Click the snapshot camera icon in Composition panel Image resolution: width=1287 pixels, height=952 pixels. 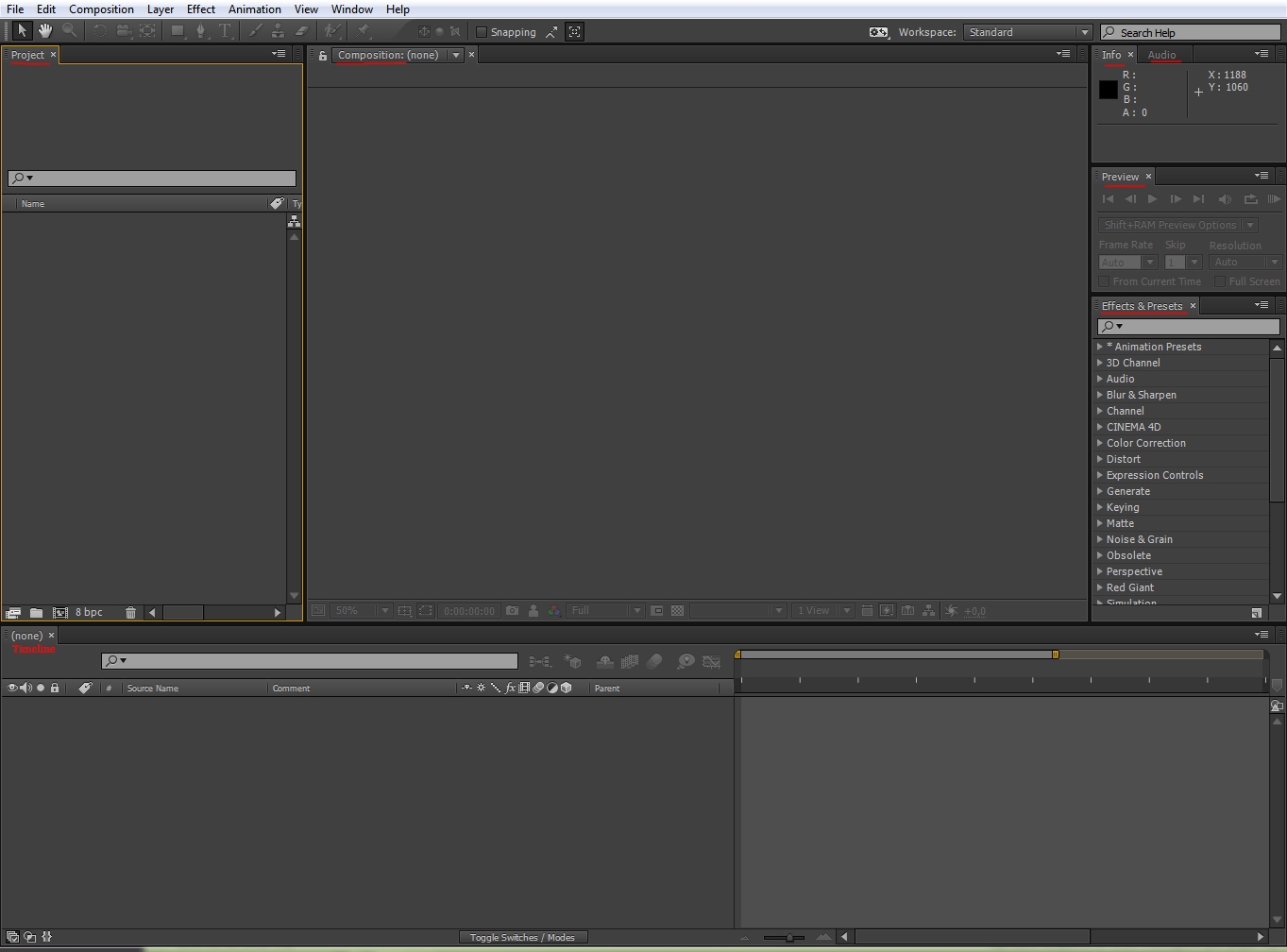(512, 611)
